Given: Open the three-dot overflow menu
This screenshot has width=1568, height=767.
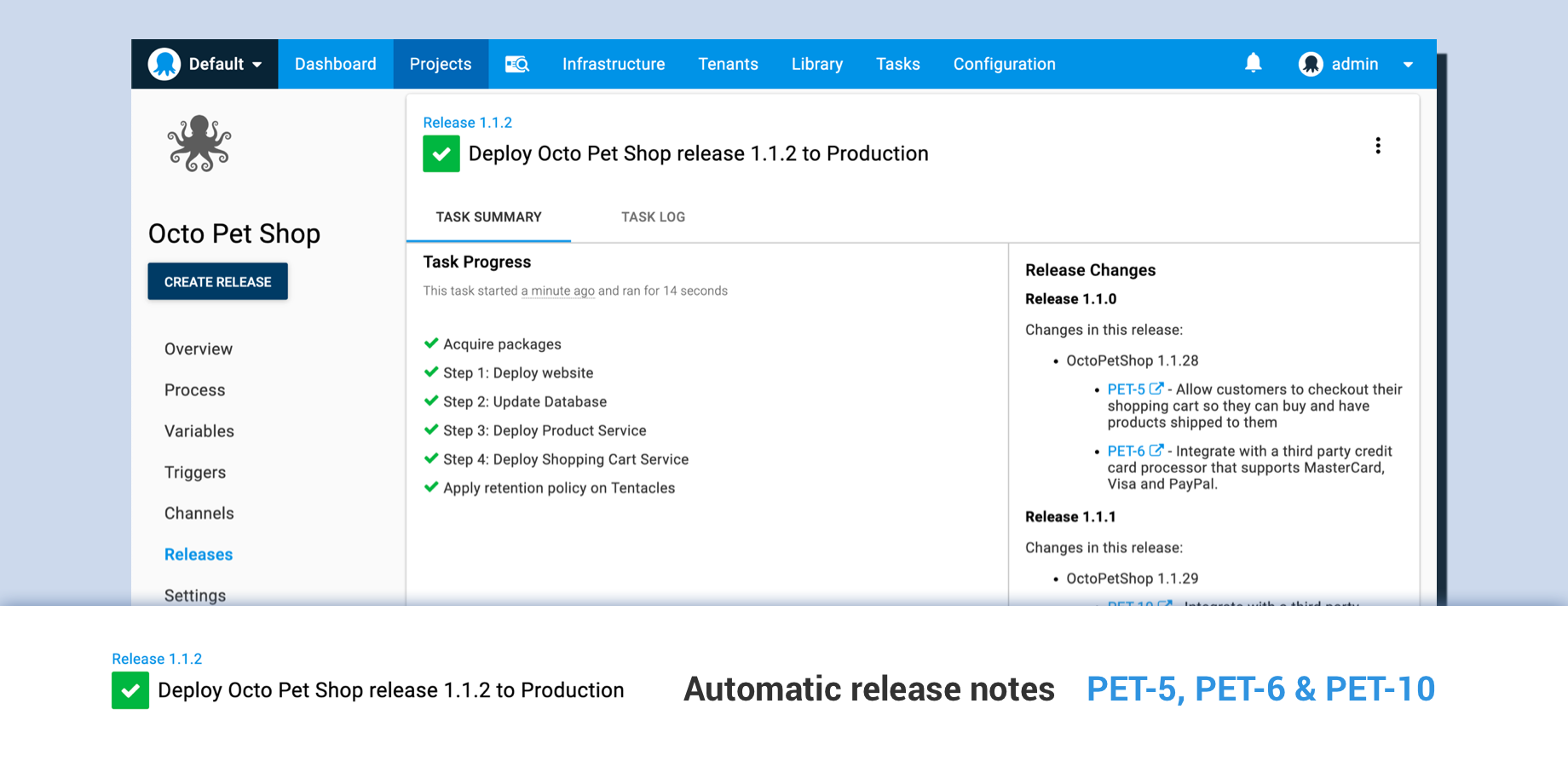Looking at the screenshot, I should (x=1378, y=146).
